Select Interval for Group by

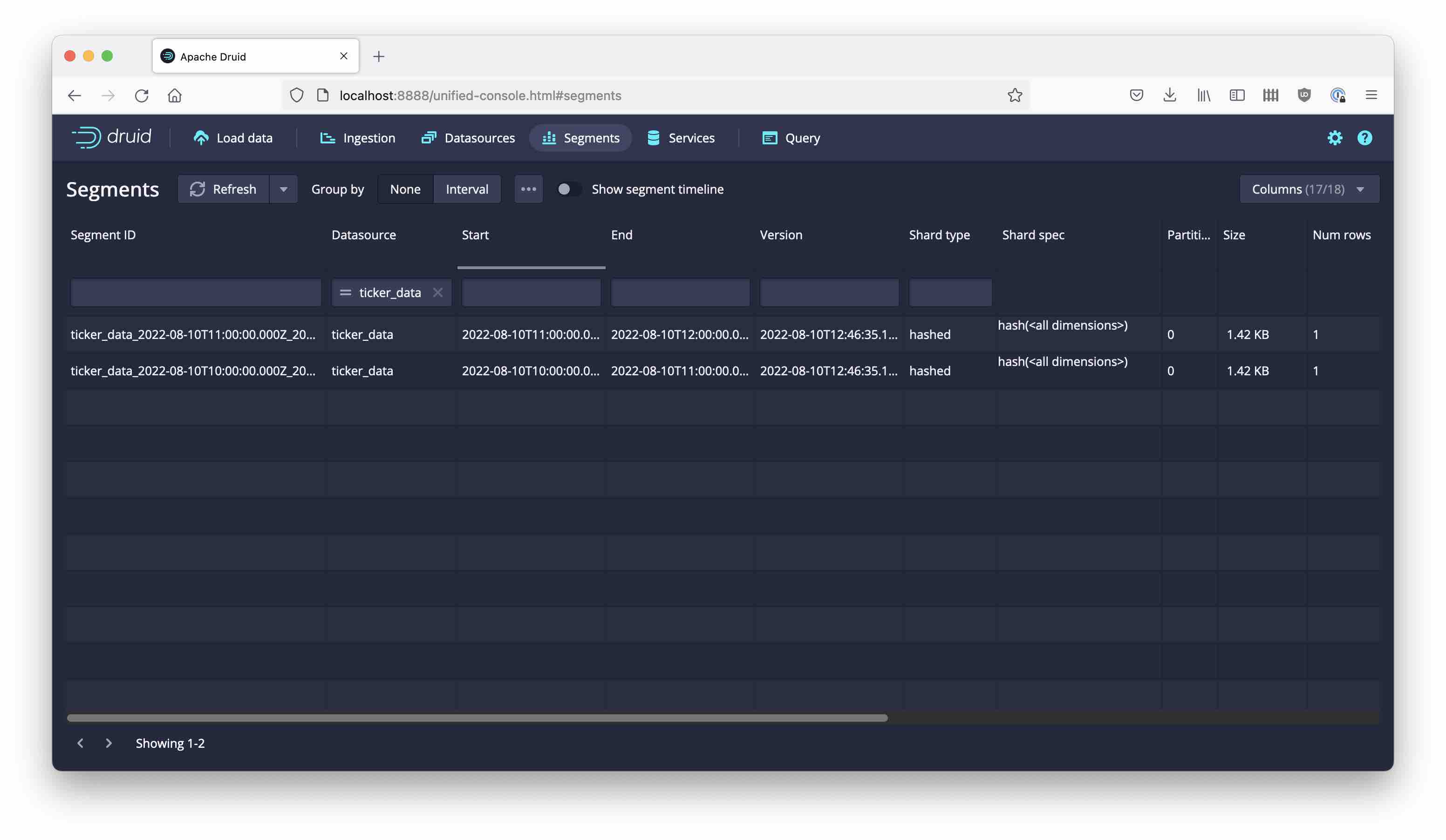[x=466, y=189]
